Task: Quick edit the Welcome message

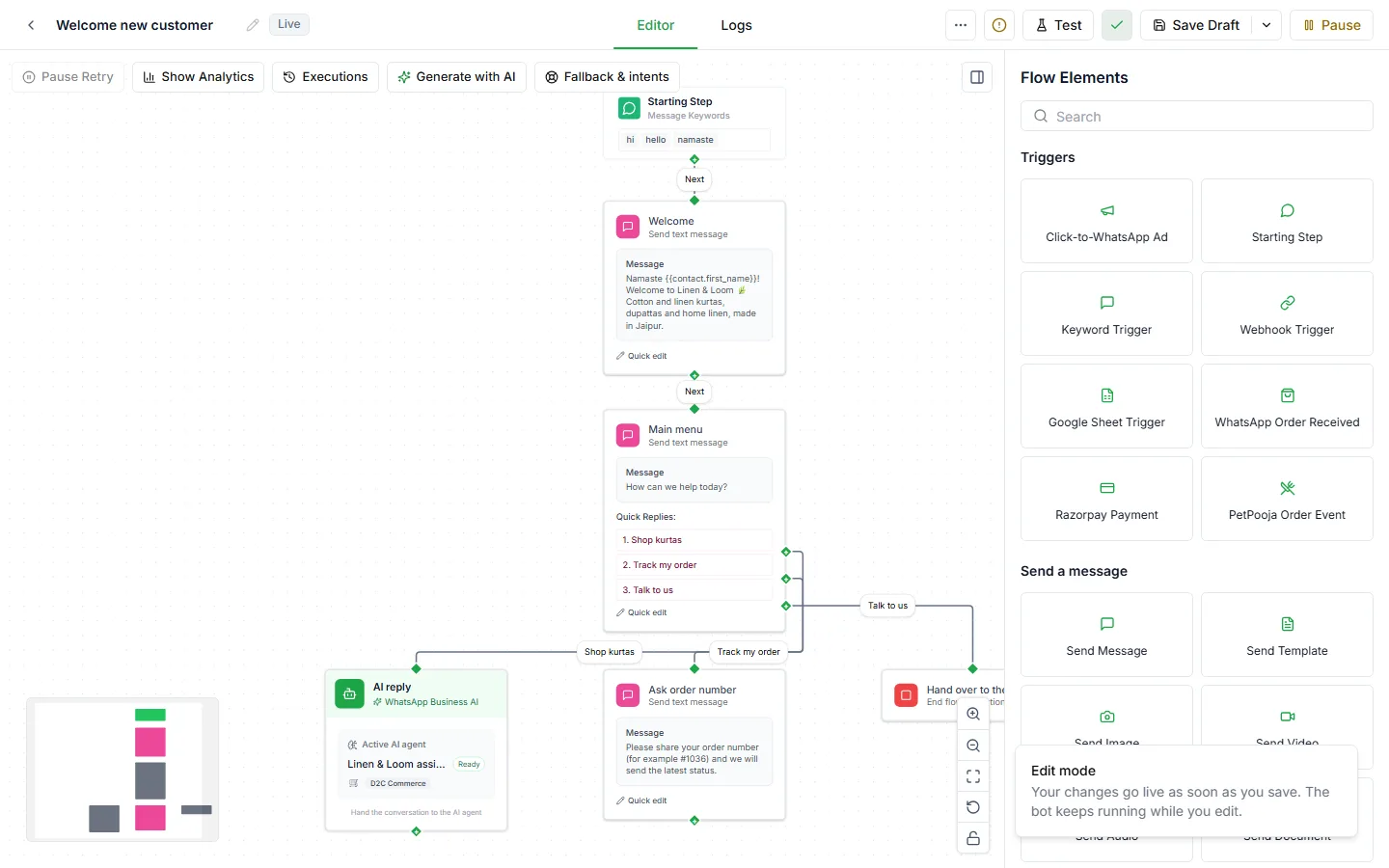Action: point(641,356)
